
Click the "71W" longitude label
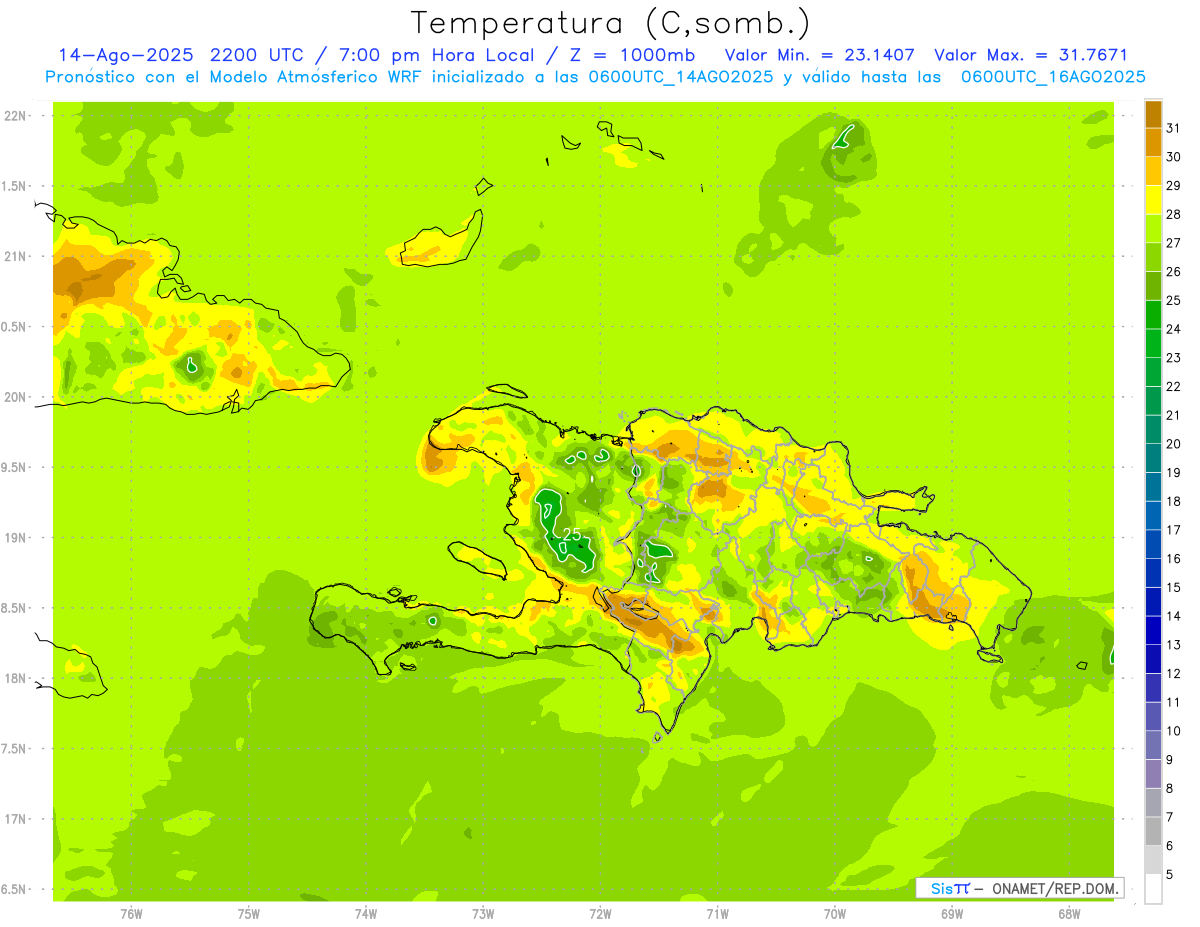point(717,914)
